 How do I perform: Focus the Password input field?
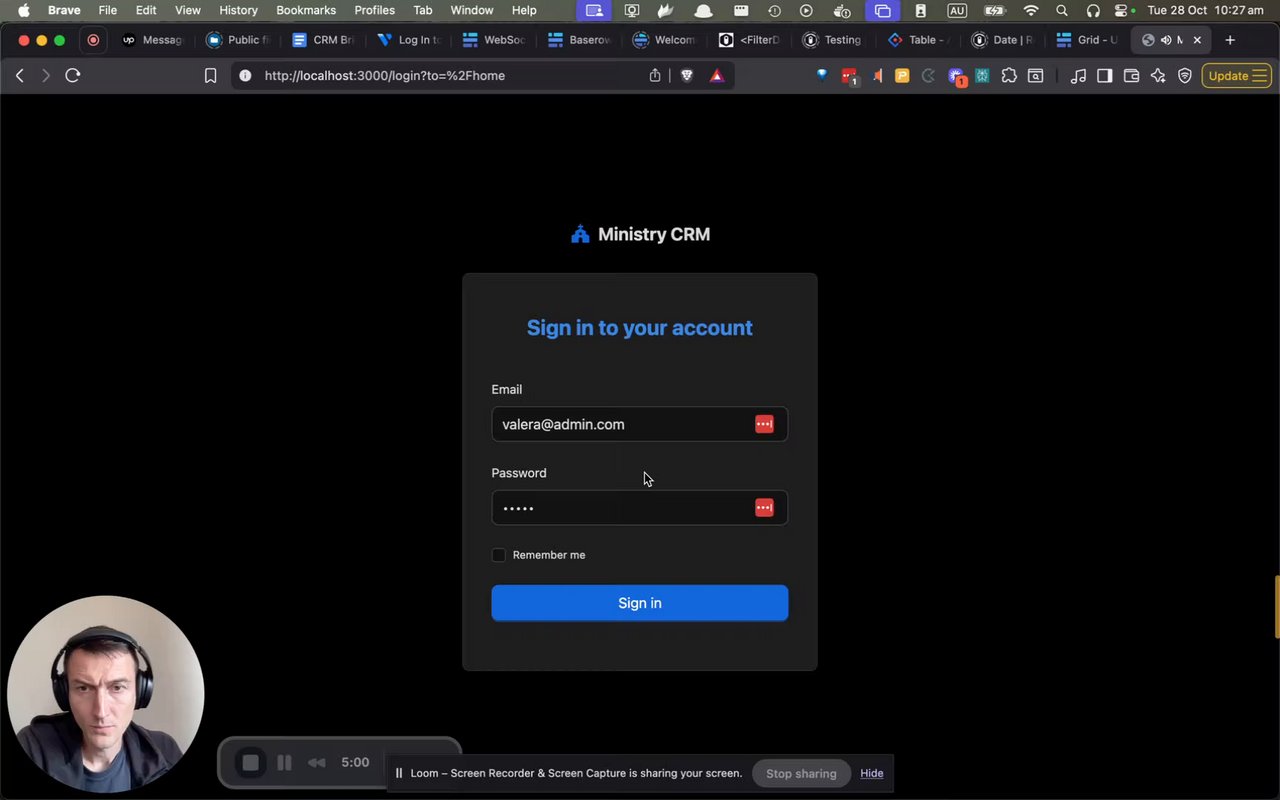tap(640, 508)
